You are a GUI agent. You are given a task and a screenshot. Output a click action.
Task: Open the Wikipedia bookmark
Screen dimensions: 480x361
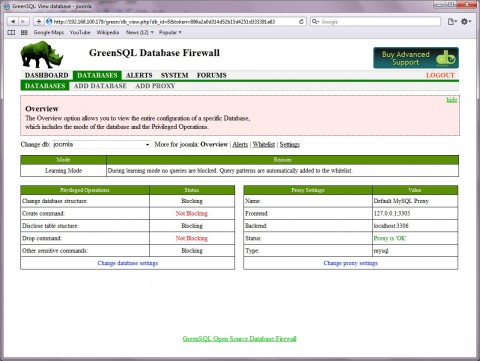pos(108,32)
